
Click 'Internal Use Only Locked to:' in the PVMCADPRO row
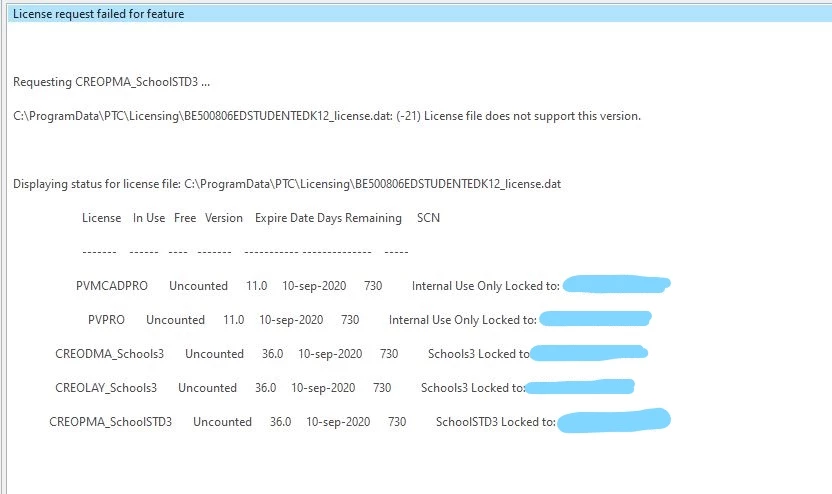click(x=486, y=286)
